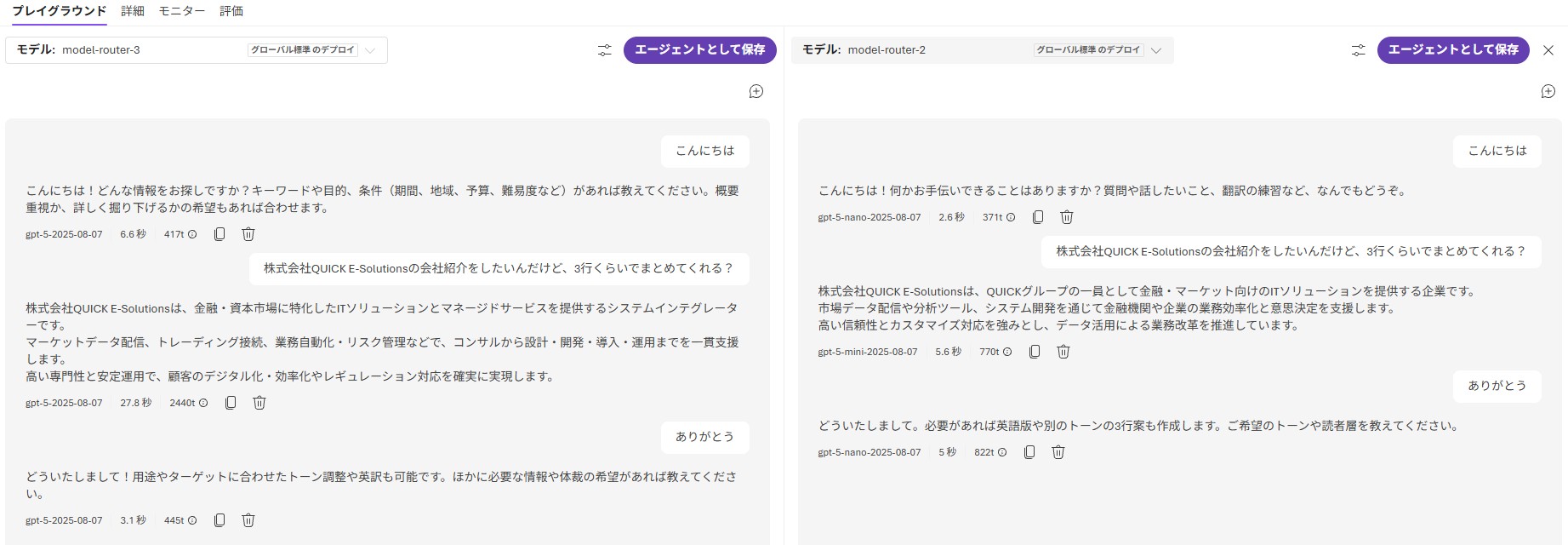
Task: Show token info next to 770t
Action: pyautogui.click(x=1007, y=352)
